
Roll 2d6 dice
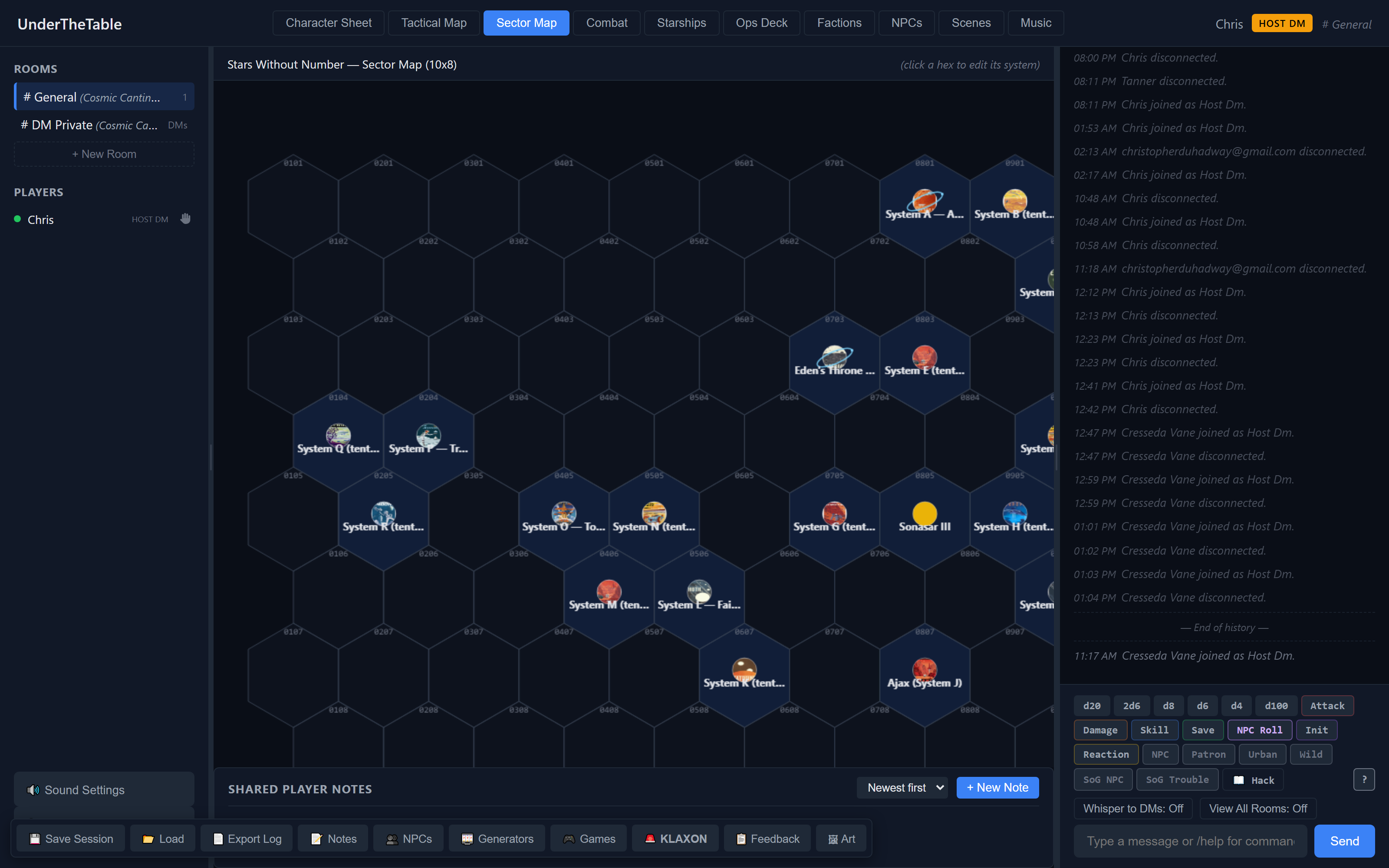[1131, 706]
